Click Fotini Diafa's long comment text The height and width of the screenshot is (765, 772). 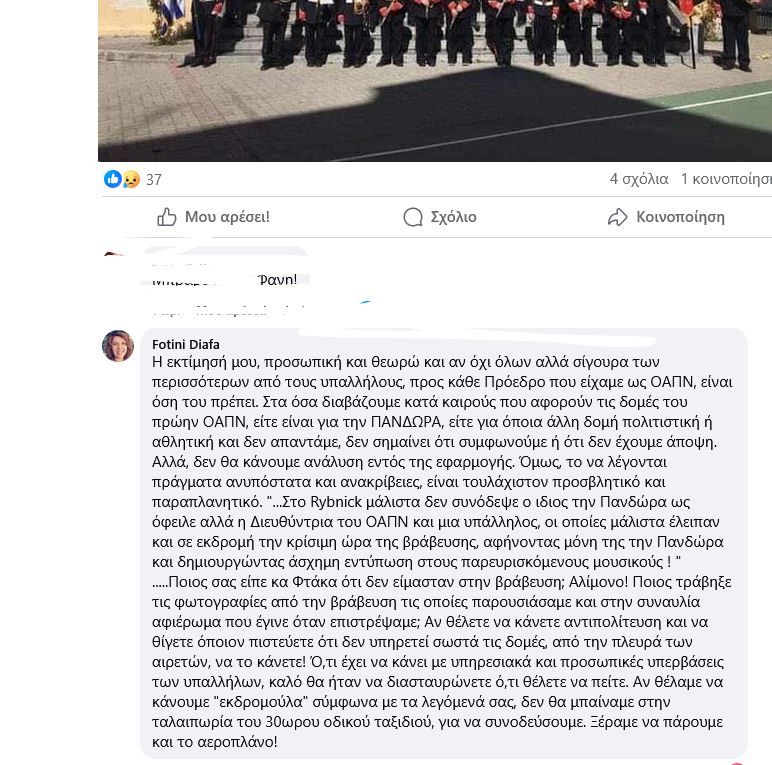point(442,552)
